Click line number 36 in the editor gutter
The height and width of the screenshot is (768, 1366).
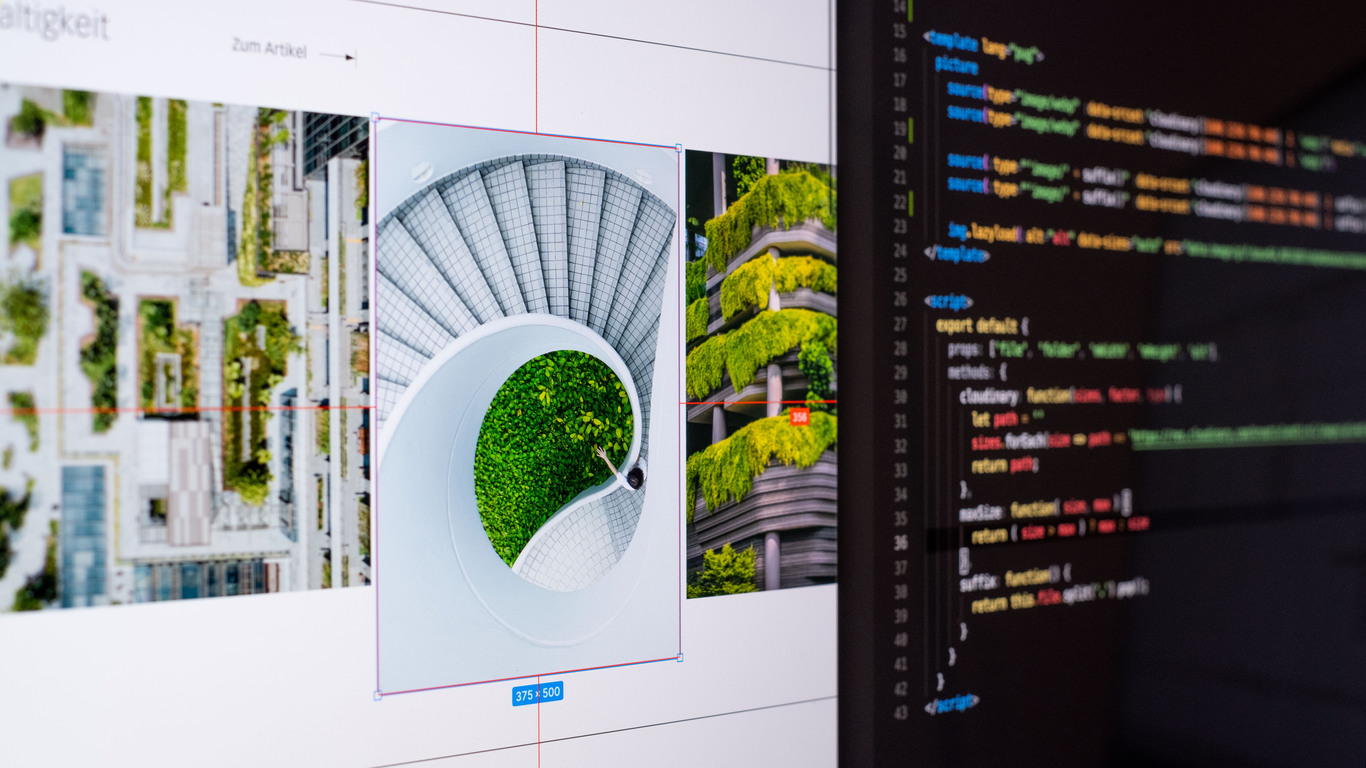[x=900, y=542]
